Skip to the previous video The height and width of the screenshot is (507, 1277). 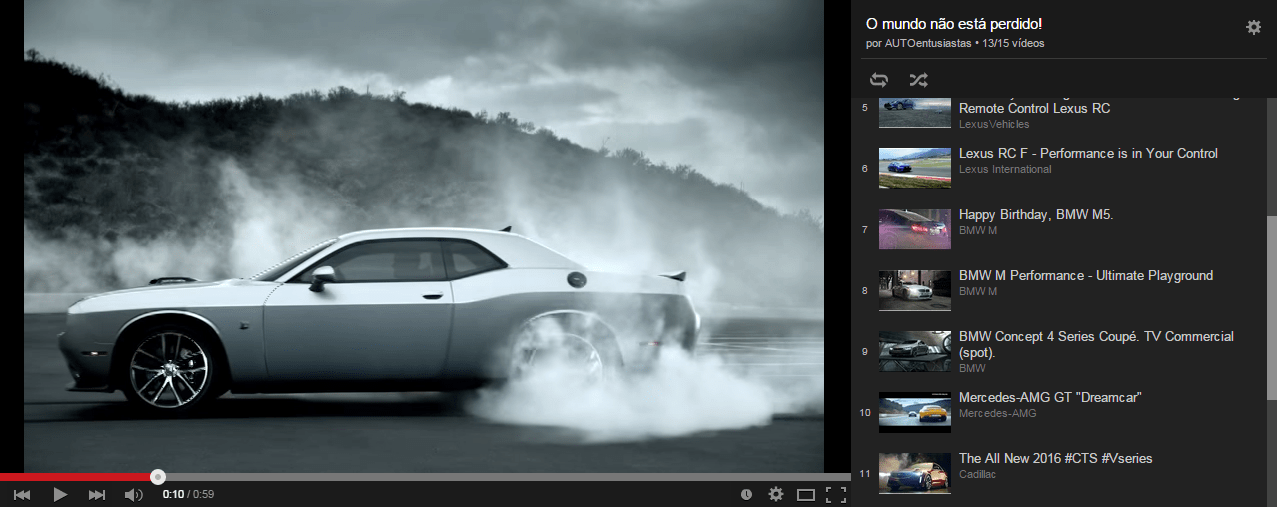point(21,494)
